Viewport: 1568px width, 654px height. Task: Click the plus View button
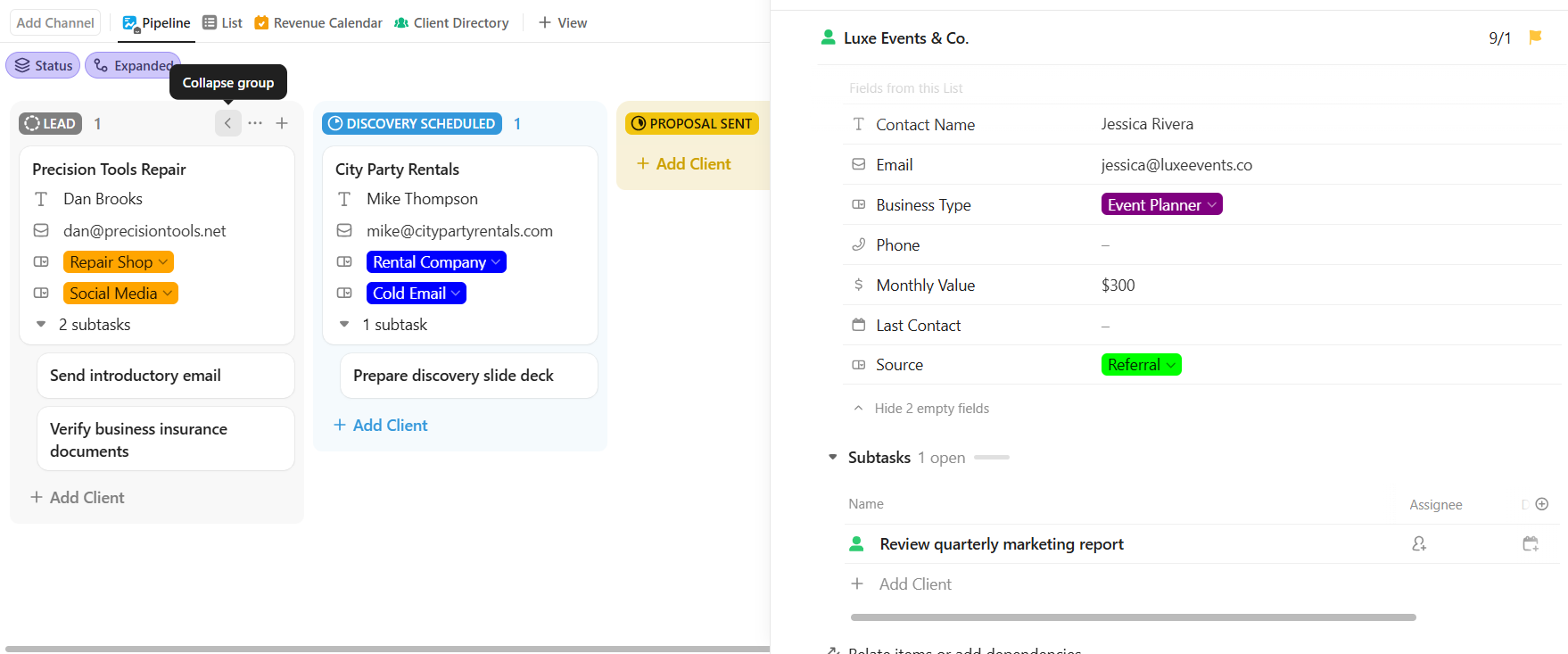[563, 23]
